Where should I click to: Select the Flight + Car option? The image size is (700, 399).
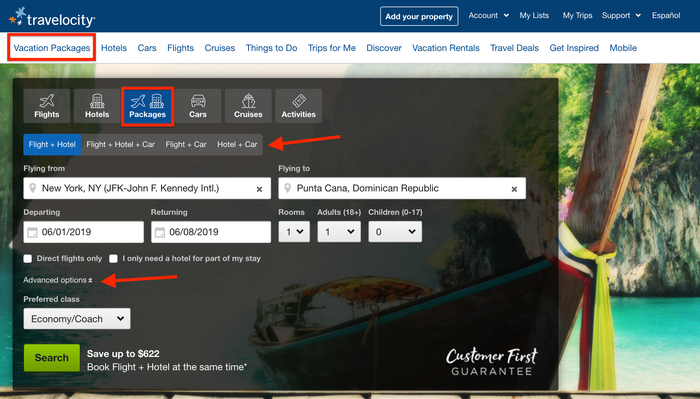point(186,145)
